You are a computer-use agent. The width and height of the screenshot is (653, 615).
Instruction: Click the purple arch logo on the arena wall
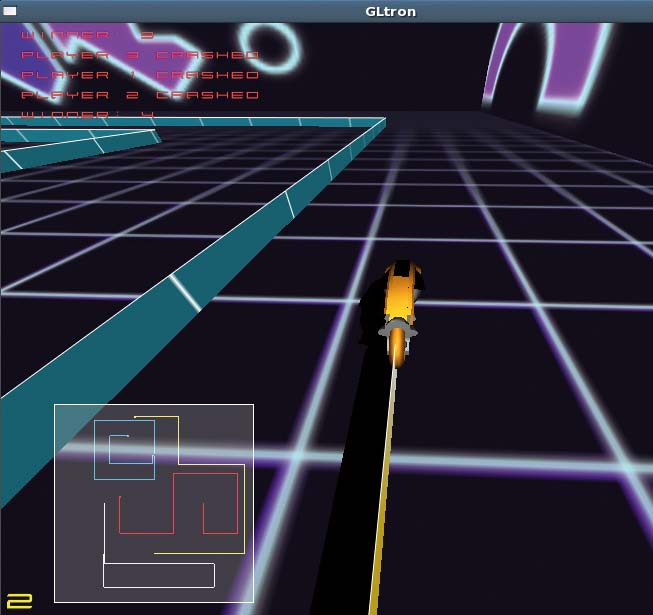tap(546, 67)
